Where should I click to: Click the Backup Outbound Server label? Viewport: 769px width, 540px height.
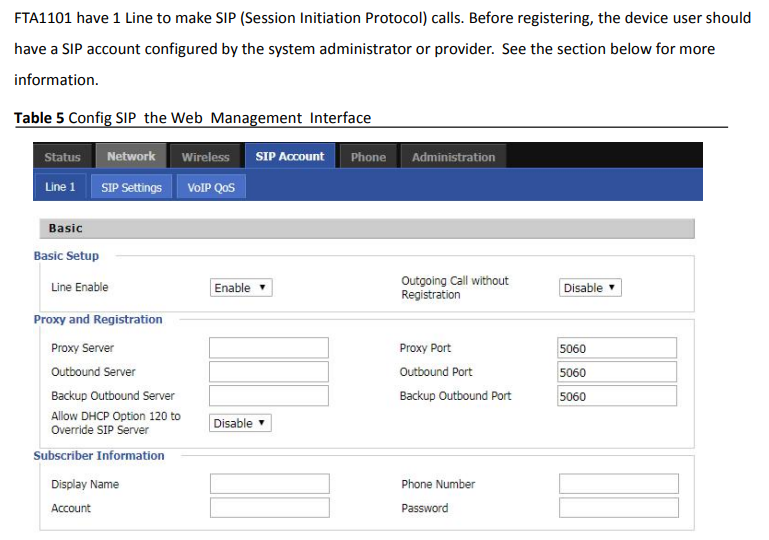pos(113,396)
